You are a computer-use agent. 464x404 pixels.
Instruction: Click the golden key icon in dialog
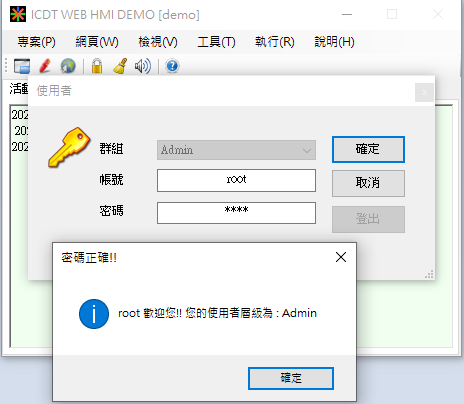[69, 147]
